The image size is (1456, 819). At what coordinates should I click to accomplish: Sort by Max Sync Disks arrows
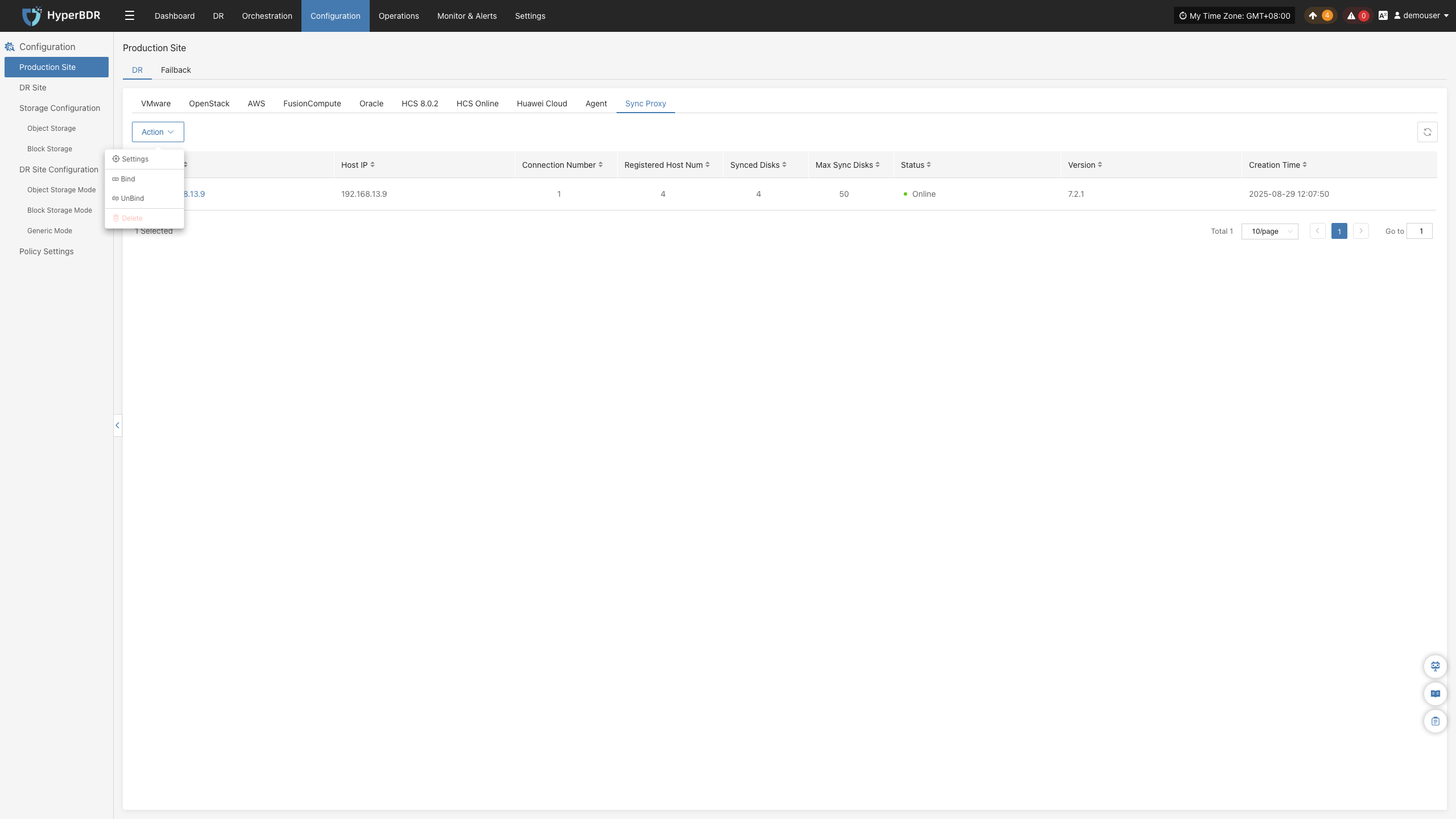coord(878,165)
